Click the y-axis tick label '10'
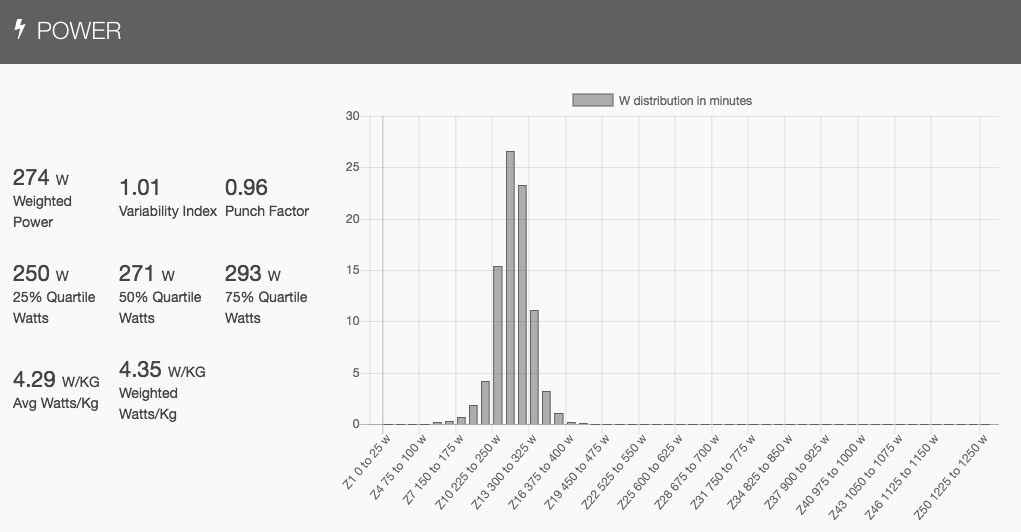 coord(352,321)
